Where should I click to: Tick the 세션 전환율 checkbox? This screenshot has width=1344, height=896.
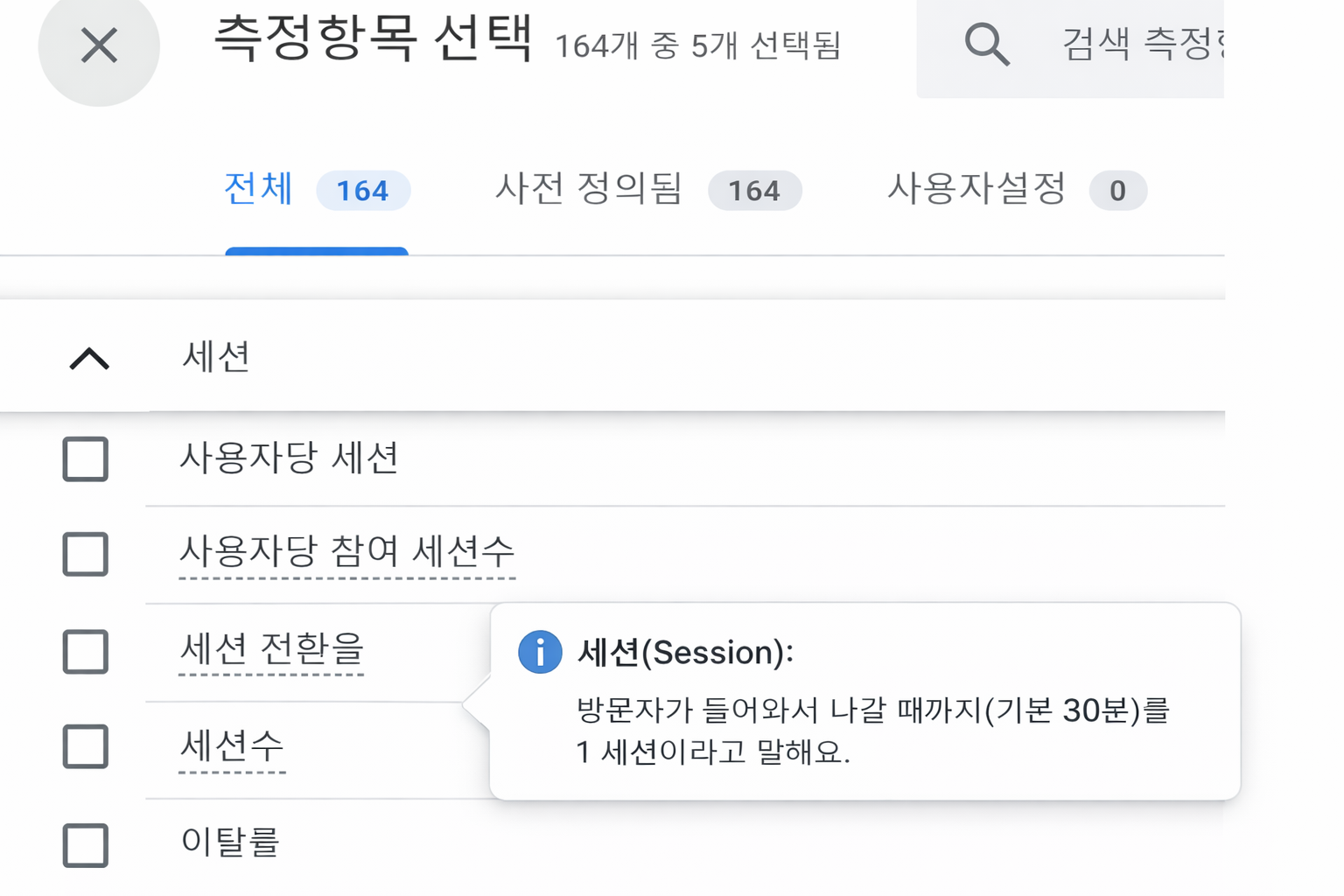tap(86, 652)
